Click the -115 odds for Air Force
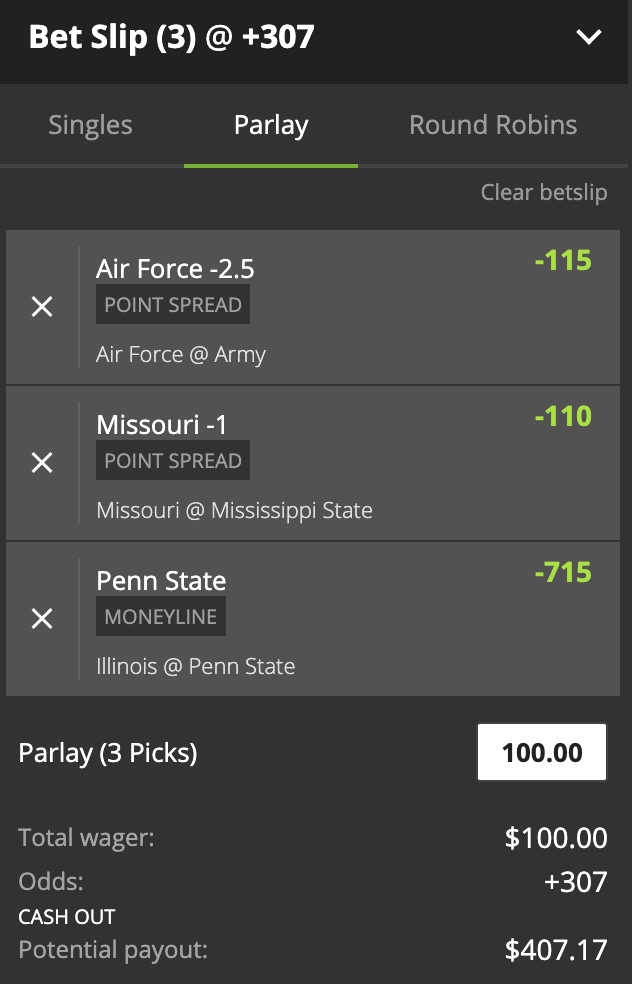 click(x=563, y=261)
